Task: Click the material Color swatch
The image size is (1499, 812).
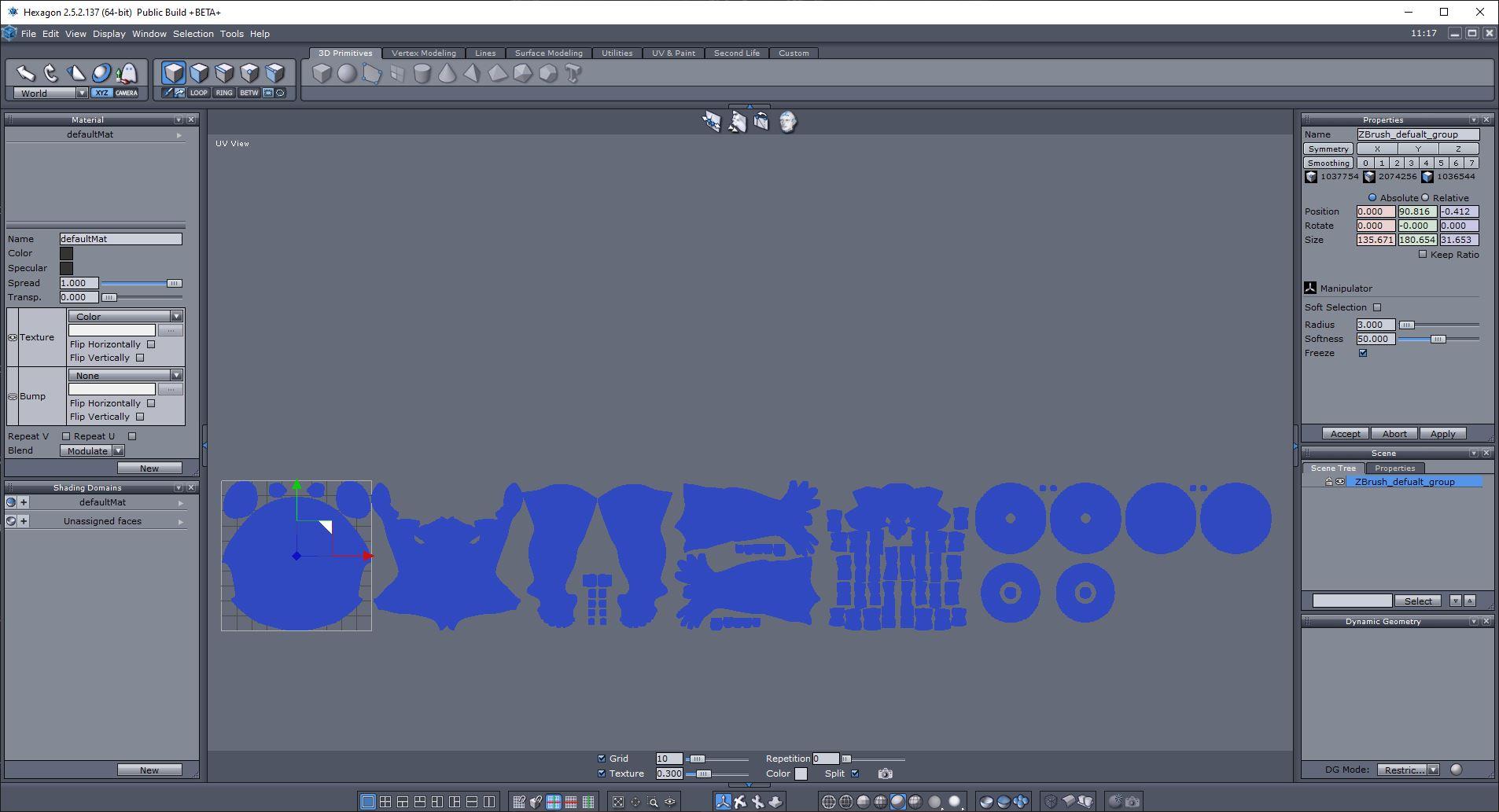Action: coord(66,253)
